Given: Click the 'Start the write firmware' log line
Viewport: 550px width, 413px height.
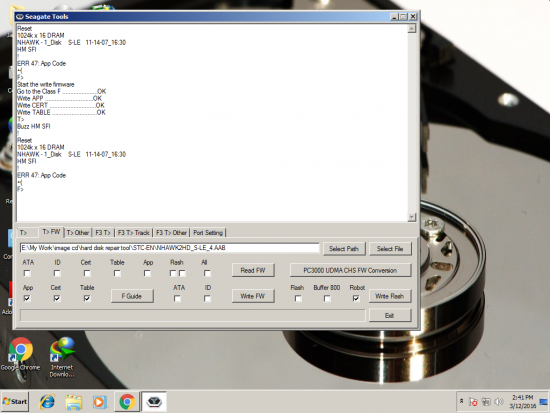Looking at the screenshot, I should pyautogui.click(x=46, y=84).
